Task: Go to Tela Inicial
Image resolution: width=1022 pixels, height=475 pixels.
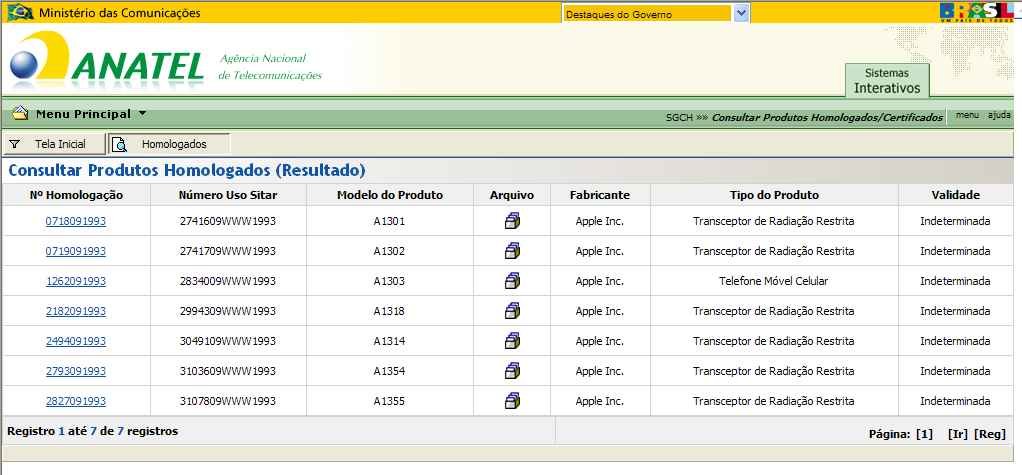Action: pos(53,144)
